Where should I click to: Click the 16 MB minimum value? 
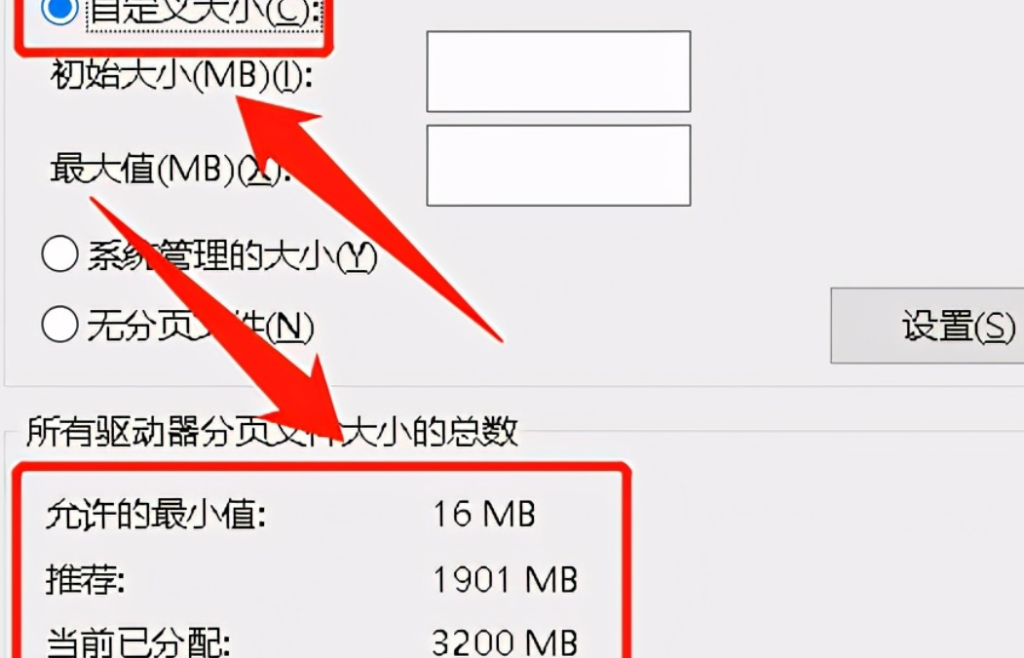484,514
